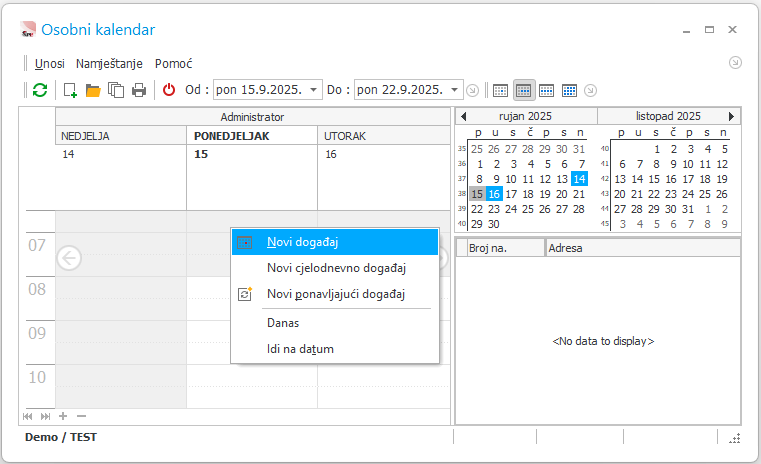Select the highlighted second calendar view icon
The height and width of the screenshot is (464, 761).
pos(523,90)
